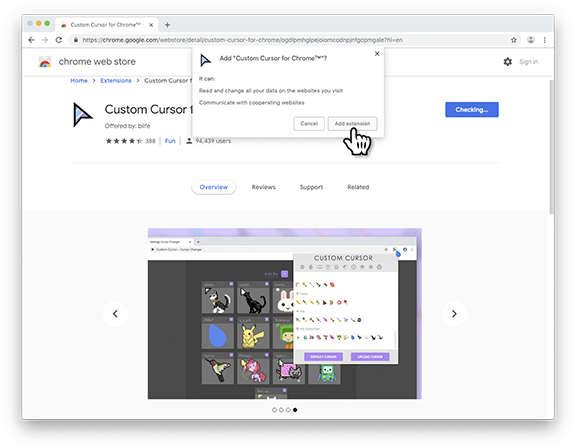The height and width of the screenshot is (448, 575).
Task: Reload the page with the refresh icon
Action: [59, 40]
